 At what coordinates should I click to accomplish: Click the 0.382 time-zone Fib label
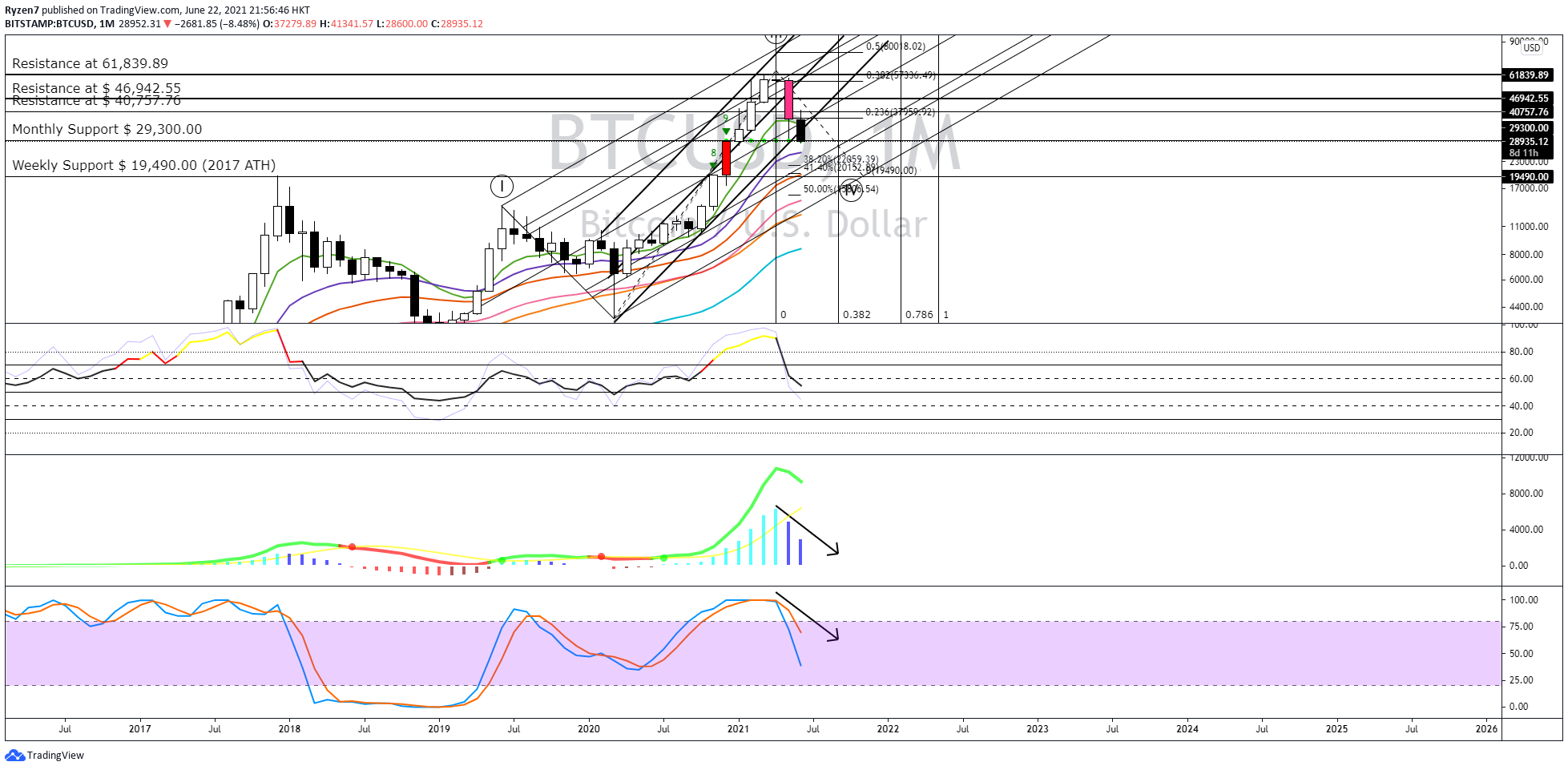pyautogui.click(x=857, y=315)
